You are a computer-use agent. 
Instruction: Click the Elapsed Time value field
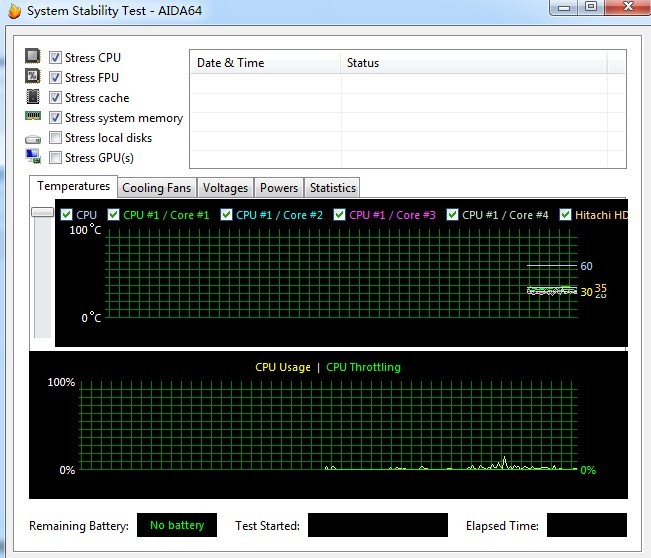coord(587,525)
